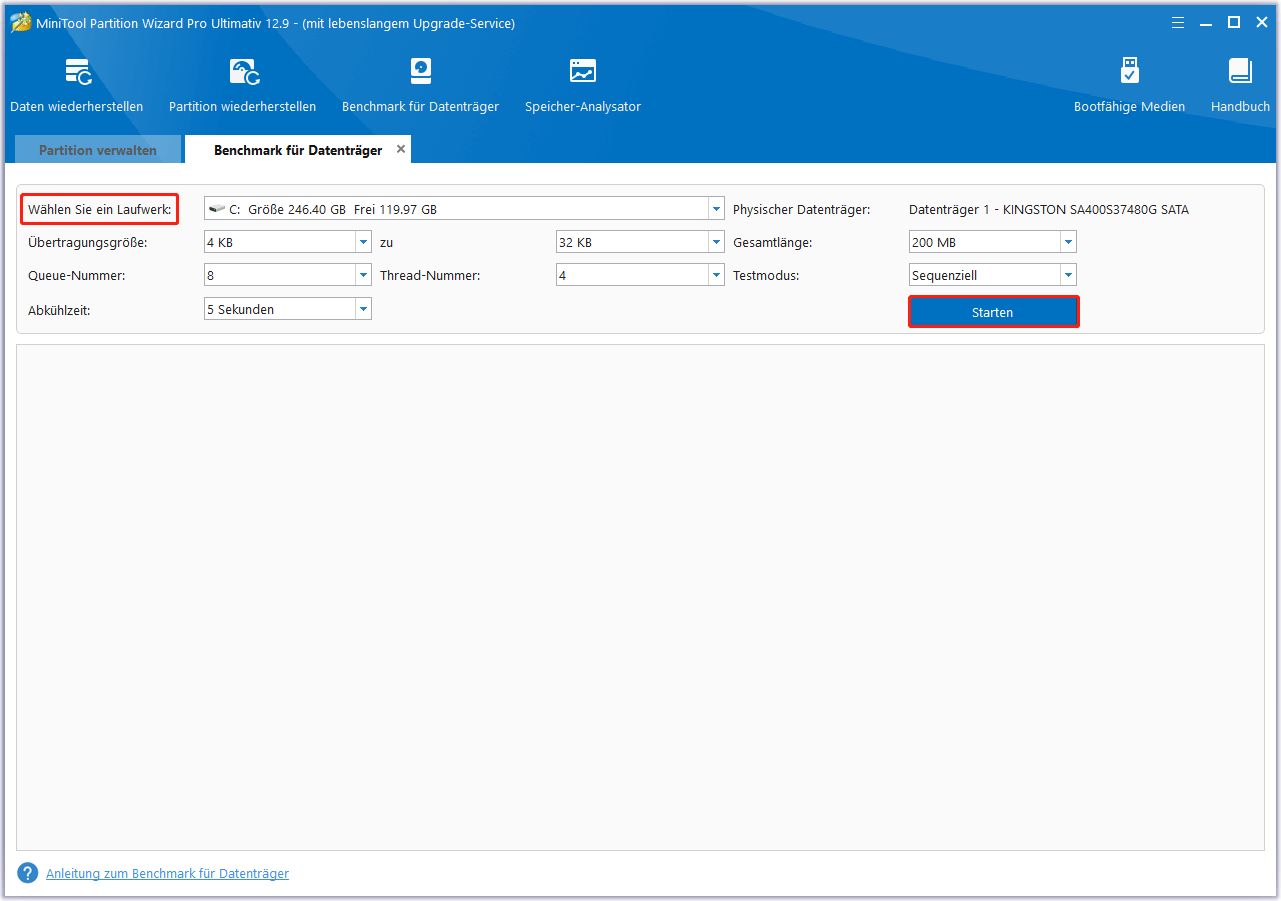
Task: Click Datenträger 1 - KINGSTON SA400S37480G SATA text
Action: click(1049, 209)
